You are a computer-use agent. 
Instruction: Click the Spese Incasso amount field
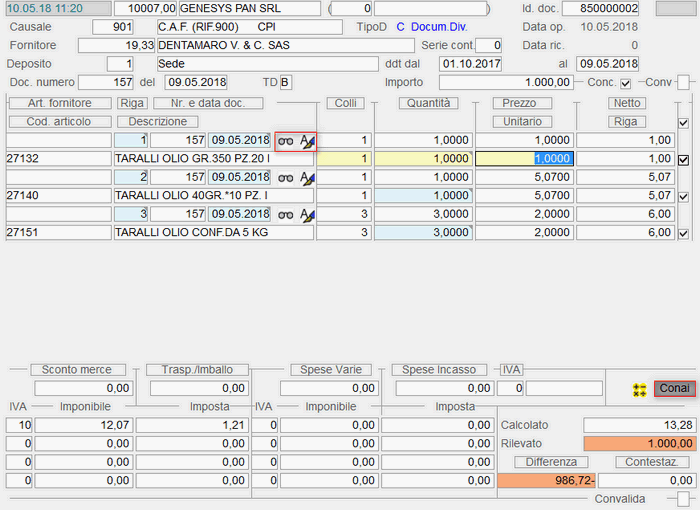(444, 389)
